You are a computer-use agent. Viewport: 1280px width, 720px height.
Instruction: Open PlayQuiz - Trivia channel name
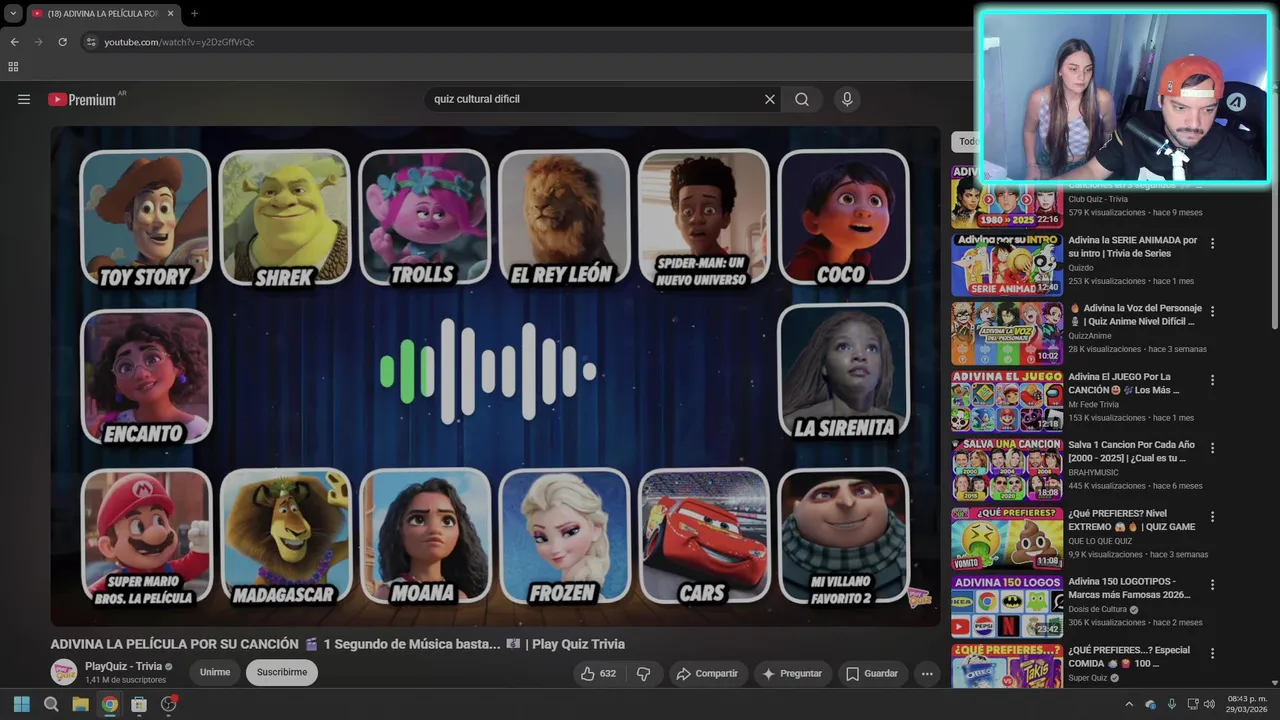[123, 667]
